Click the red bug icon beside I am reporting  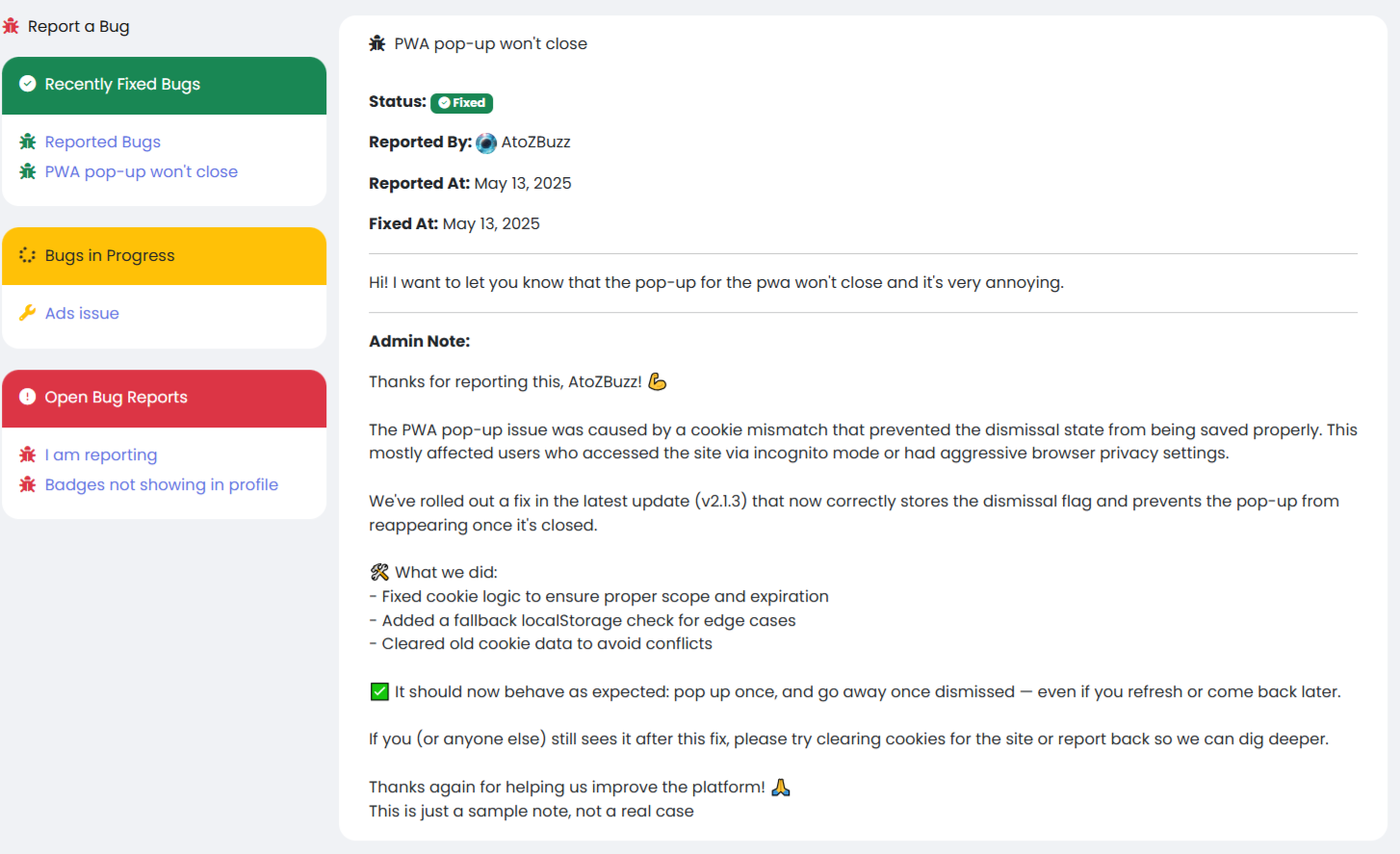pyautogui.click(x=28, y=454)
